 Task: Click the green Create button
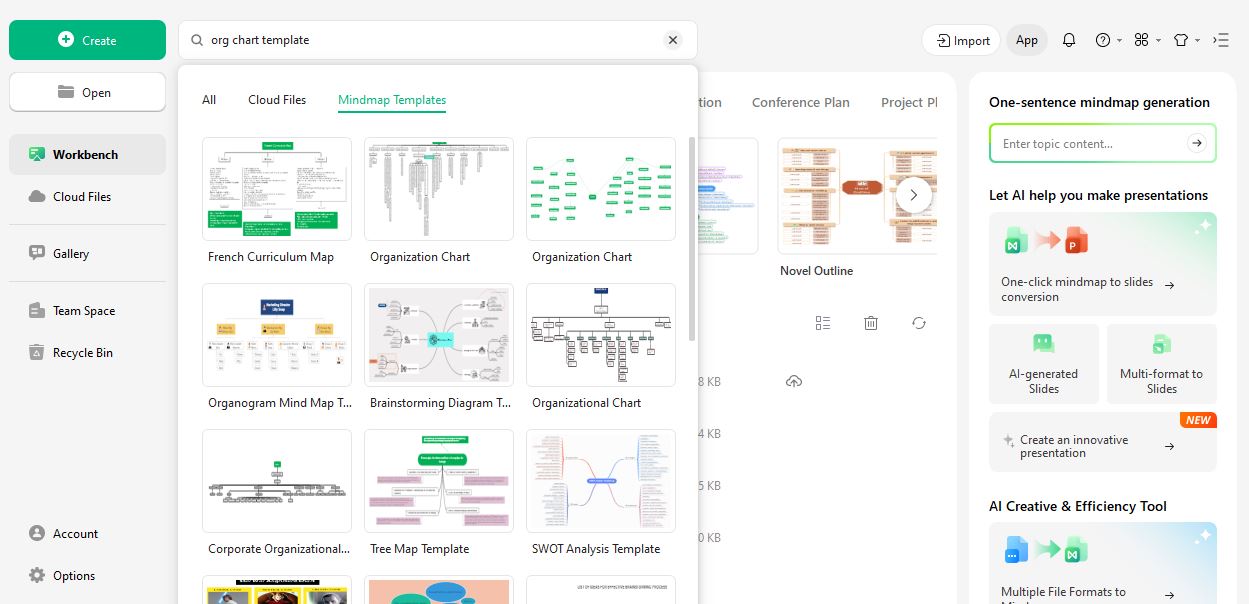(x=87, y=40)
